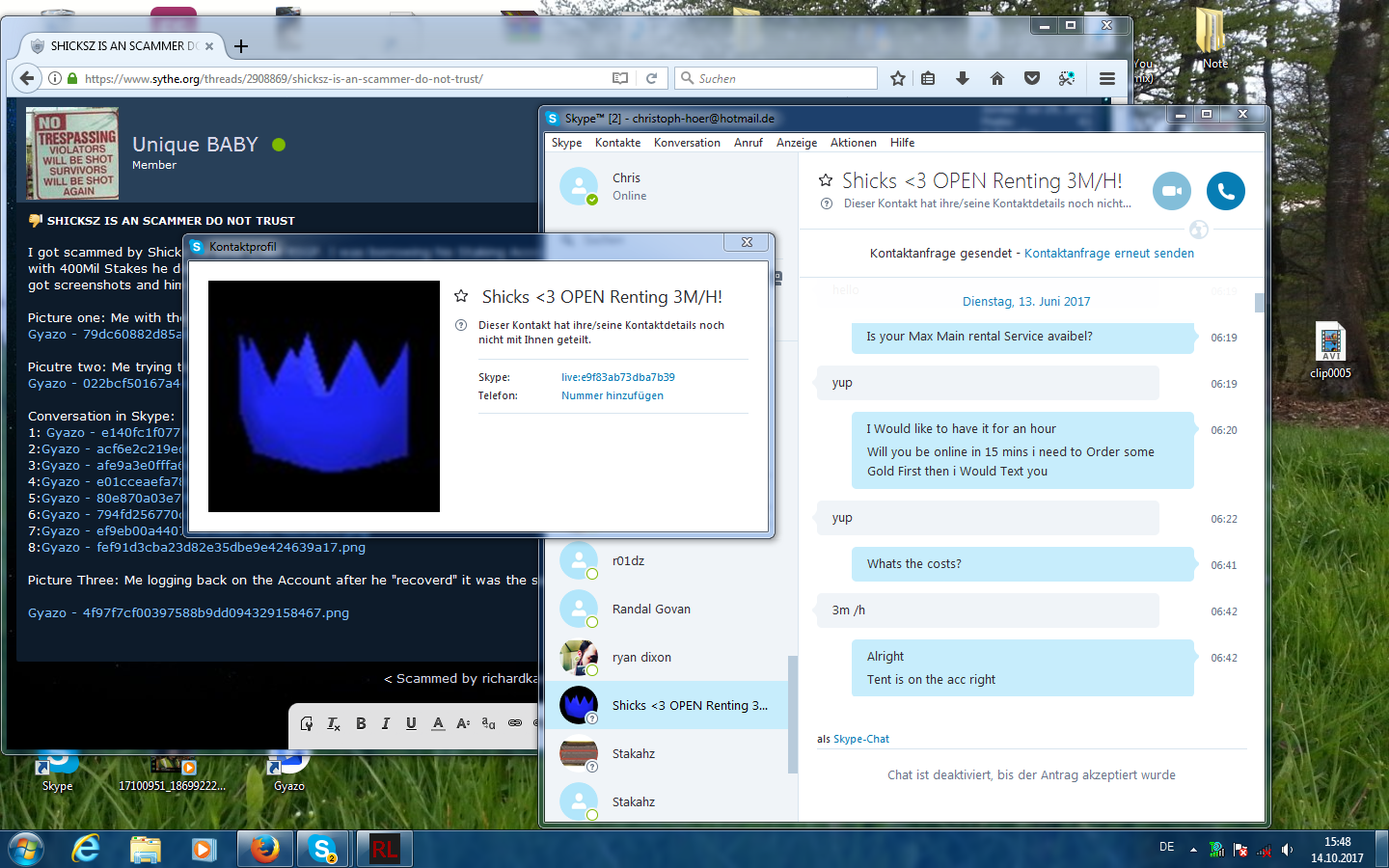This screenshot has width=1389, height=868.
Task: Select contact ryan dixon
Action: pos(670,657)
